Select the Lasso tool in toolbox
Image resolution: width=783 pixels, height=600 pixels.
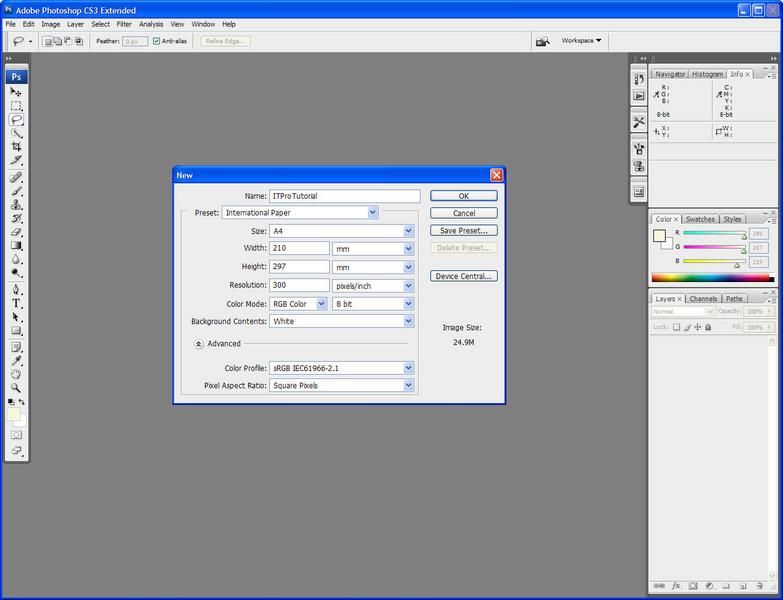point(16,120)
